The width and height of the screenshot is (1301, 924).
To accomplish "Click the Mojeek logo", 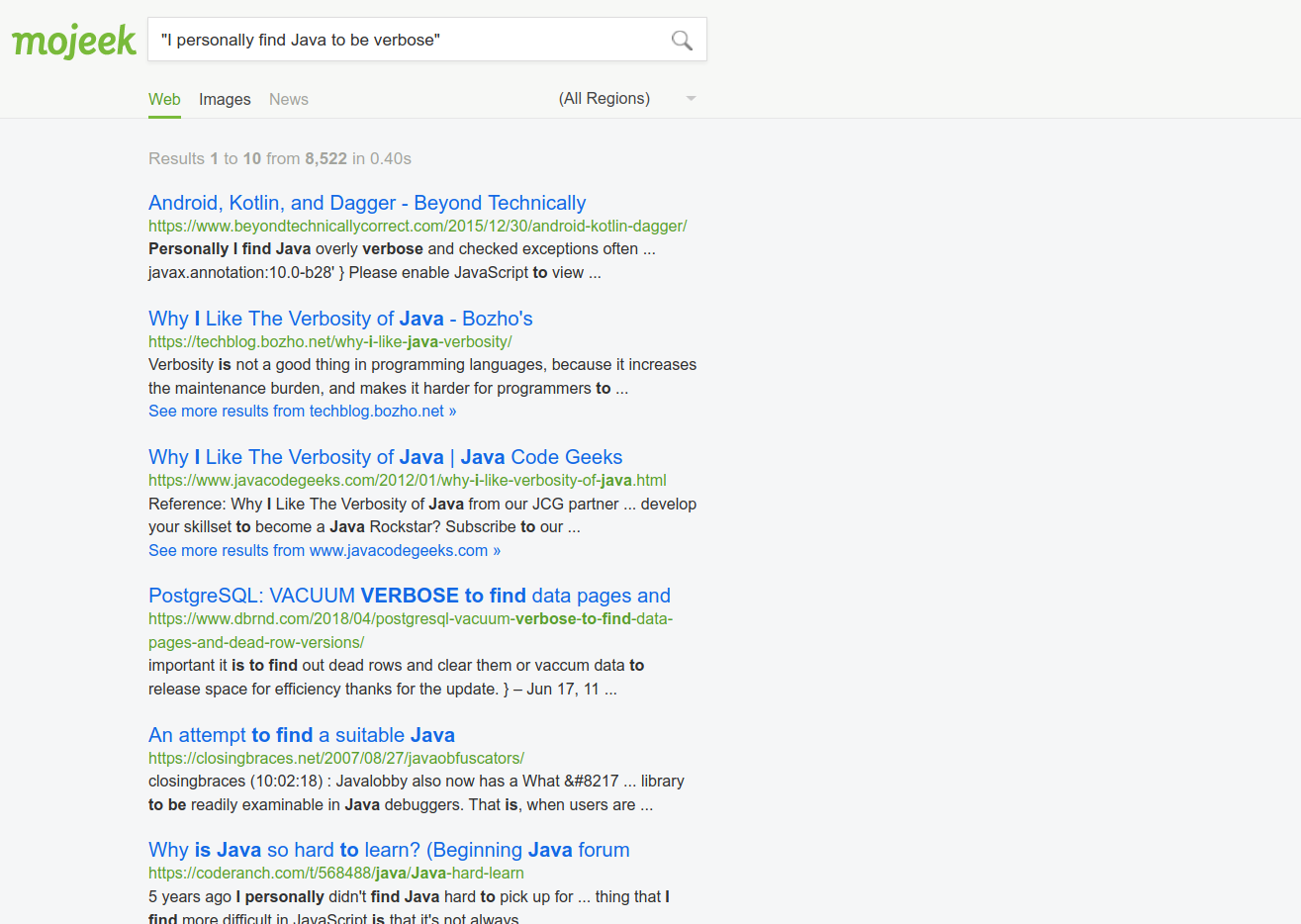I will (74, 41).
